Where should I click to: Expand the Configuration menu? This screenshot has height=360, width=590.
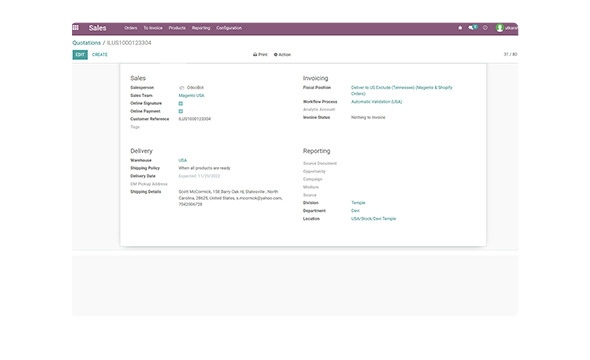(229, 28)
